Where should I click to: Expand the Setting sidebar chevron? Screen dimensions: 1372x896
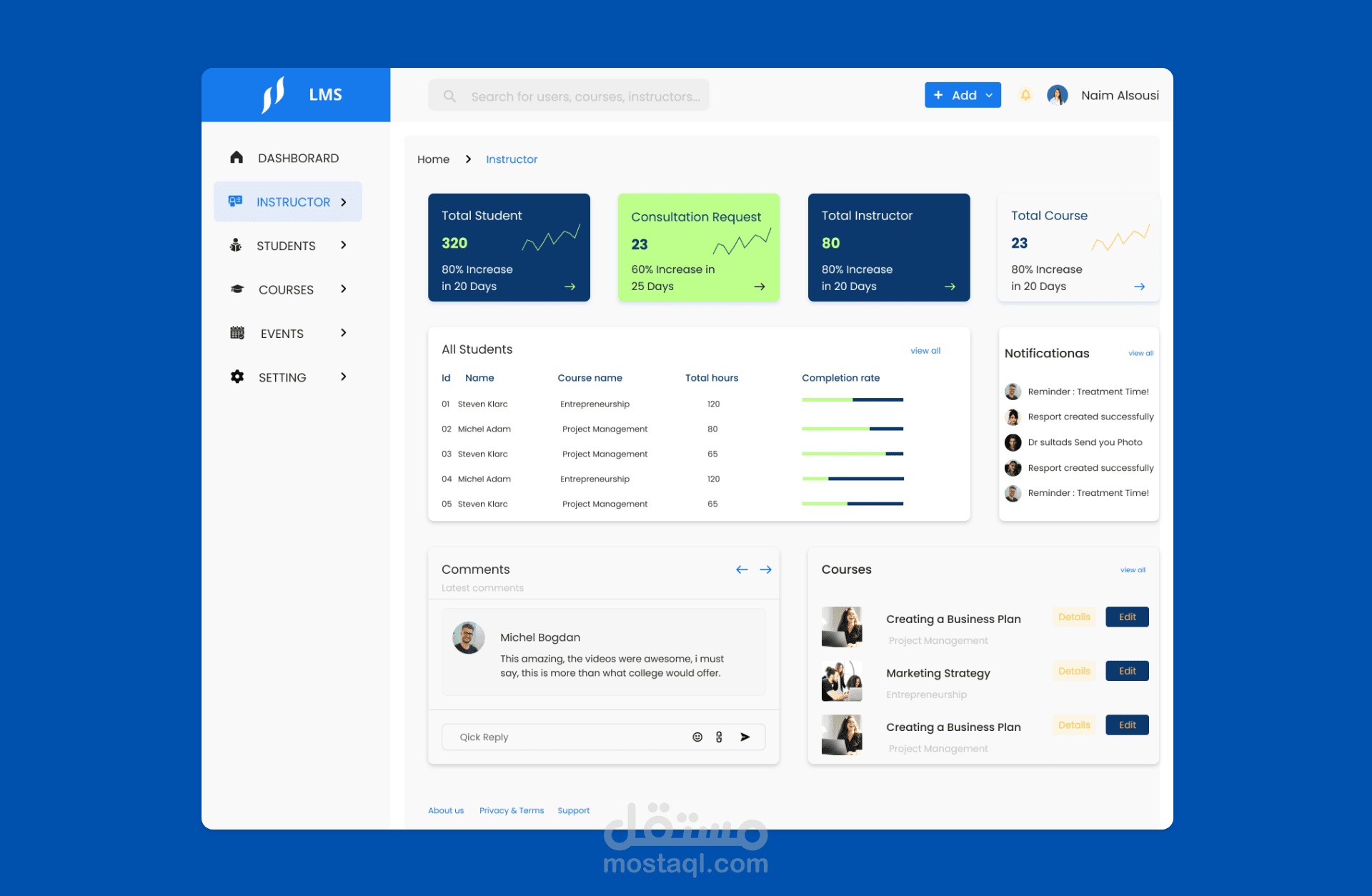(x=344, y=377)
